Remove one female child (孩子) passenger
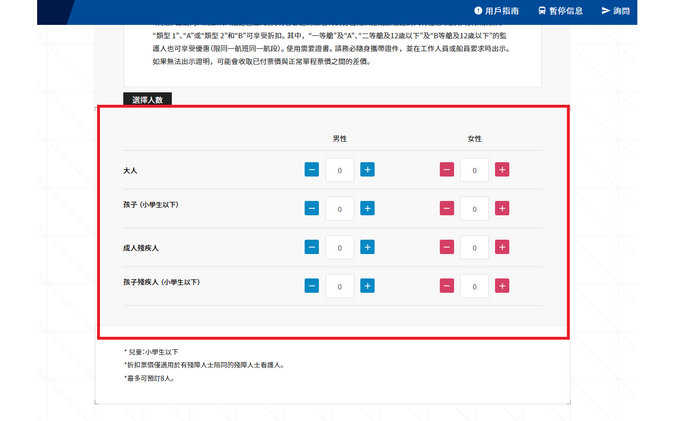 446,209
